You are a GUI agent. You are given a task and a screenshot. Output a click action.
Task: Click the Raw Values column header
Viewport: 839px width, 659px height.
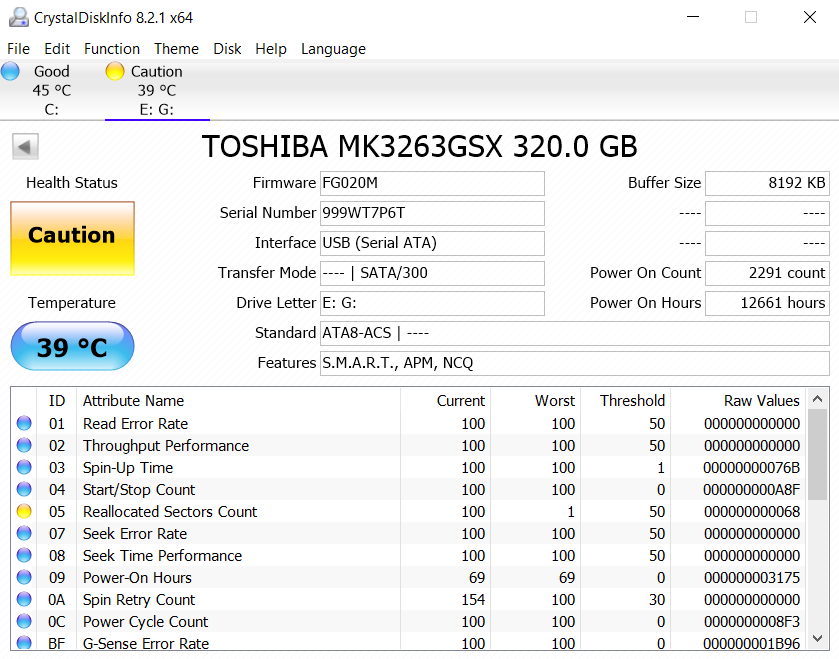point(738,401)
